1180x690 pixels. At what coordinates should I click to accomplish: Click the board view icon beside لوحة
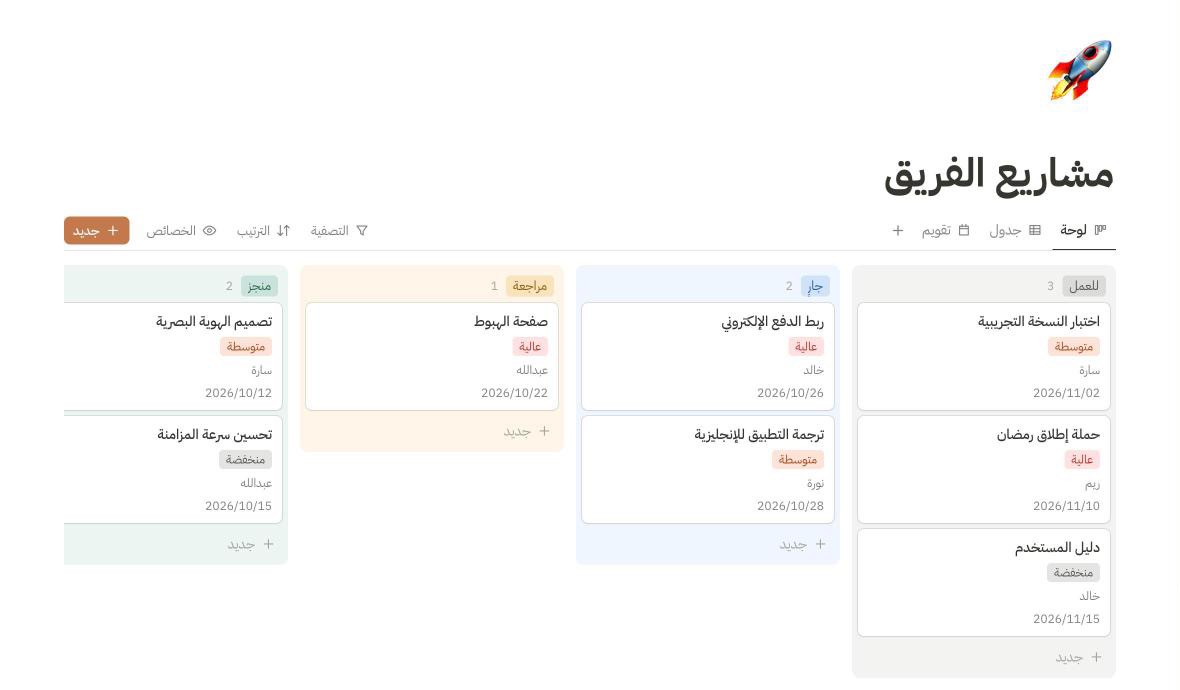(x=1100, y=229)
